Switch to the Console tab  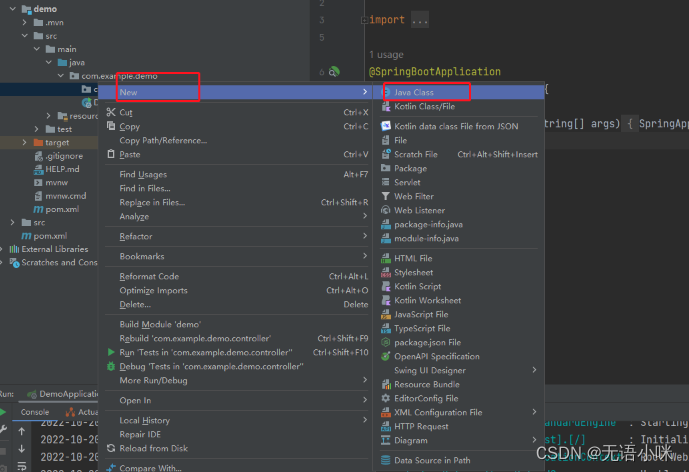point(35,412)
